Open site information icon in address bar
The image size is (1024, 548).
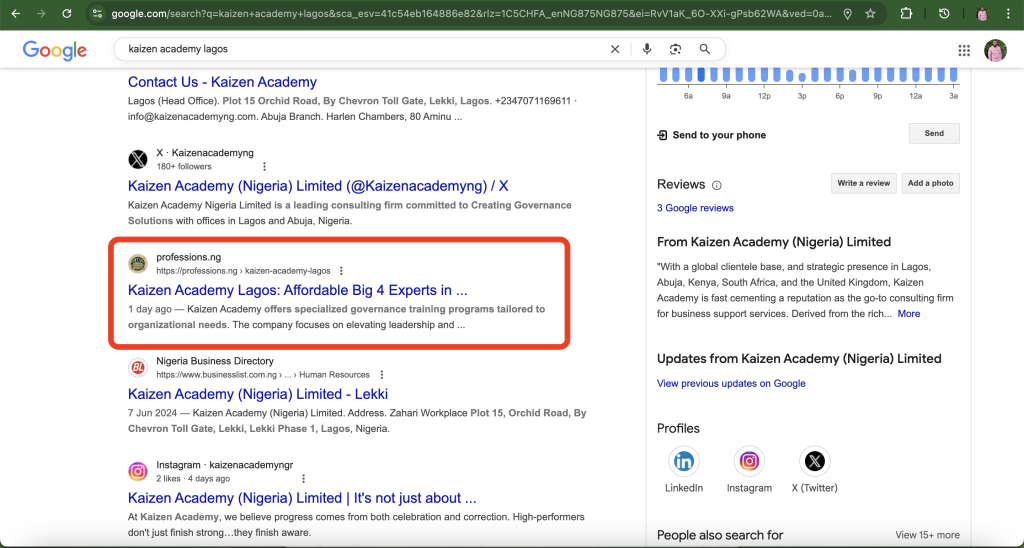pyautogui.click(x=97, y=13)
